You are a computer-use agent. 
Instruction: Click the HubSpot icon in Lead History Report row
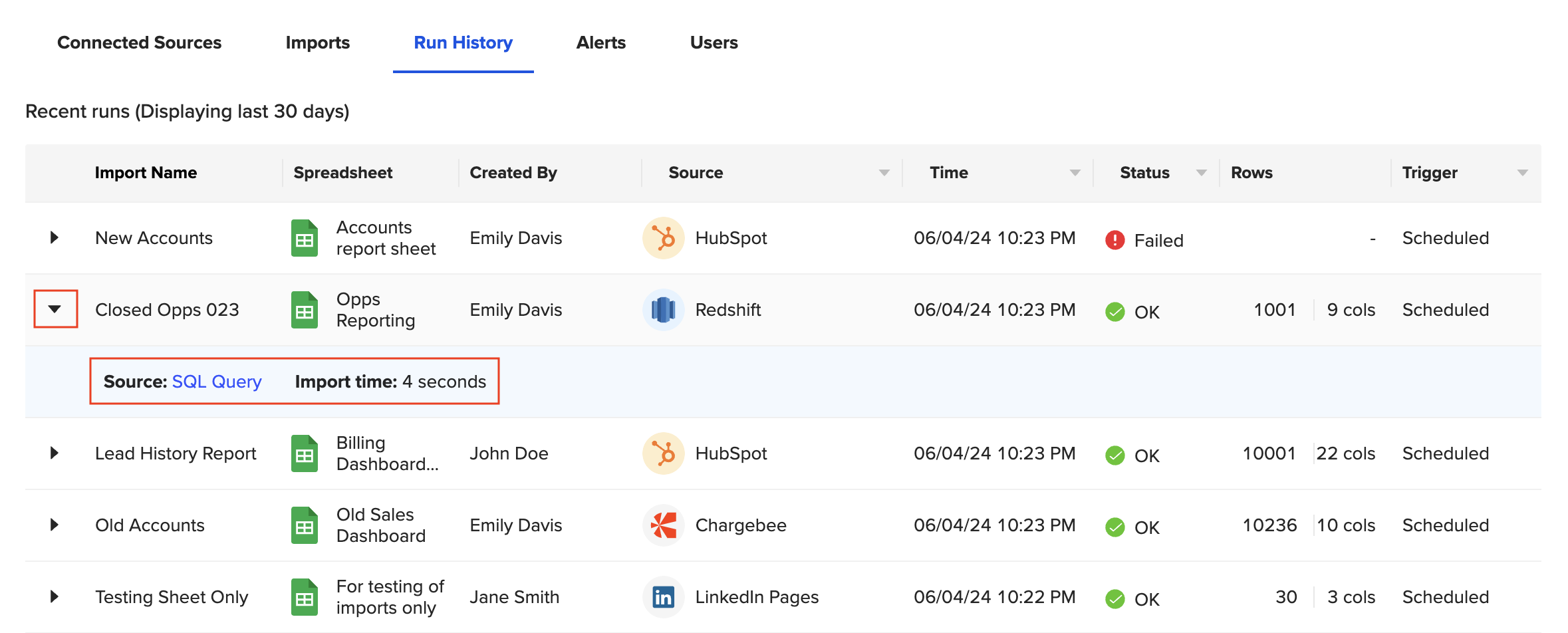663,453
